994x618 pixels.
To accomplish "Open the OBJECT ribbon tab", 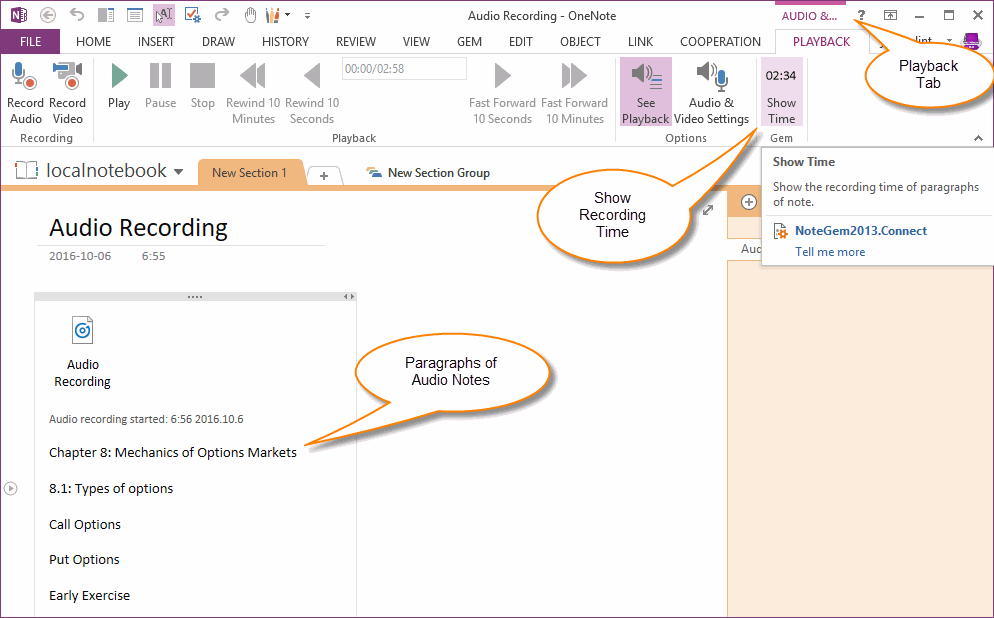I will click(x=580, y=42).
